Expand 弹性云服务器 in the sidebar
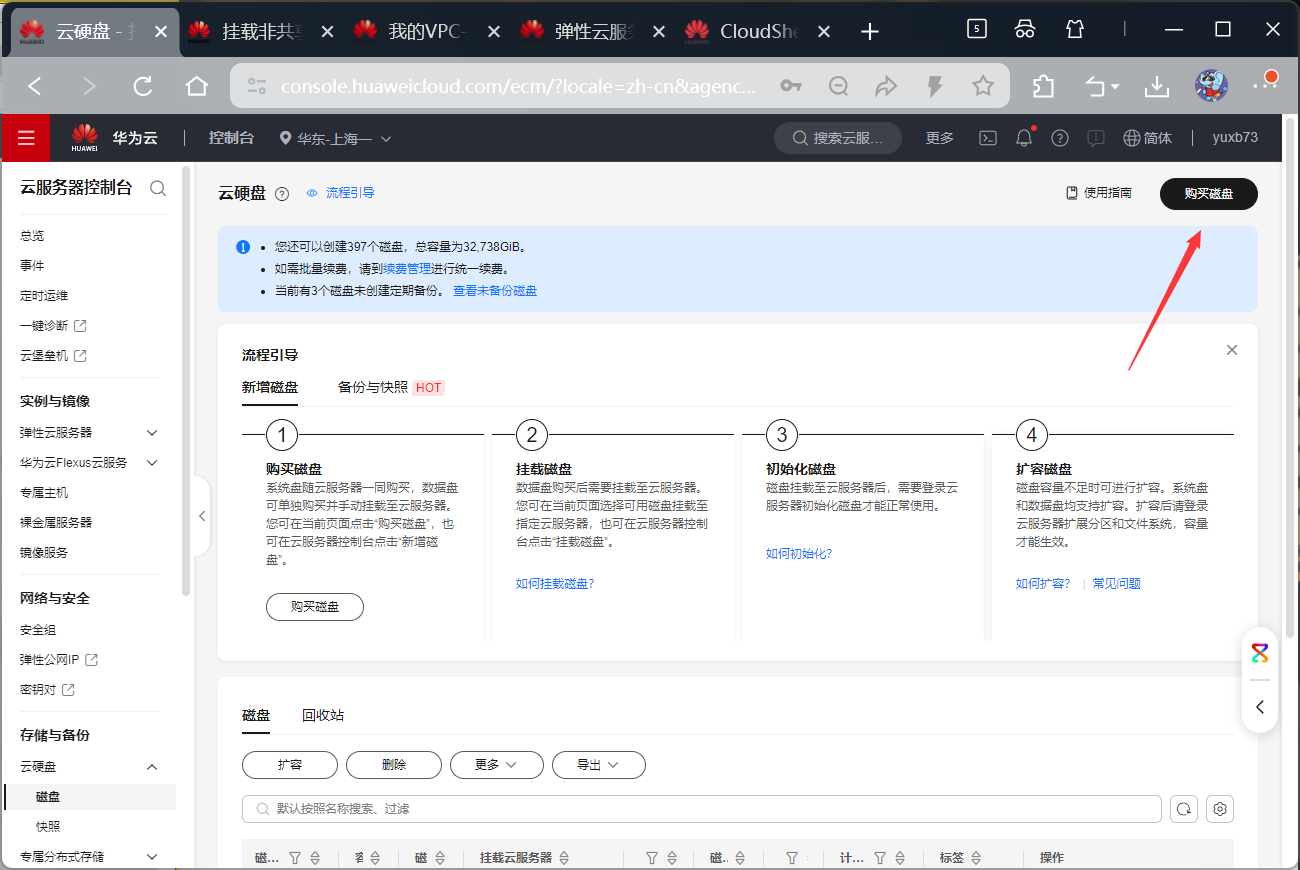Viewport: 1300px width, 870px height. tap(152, 433)
